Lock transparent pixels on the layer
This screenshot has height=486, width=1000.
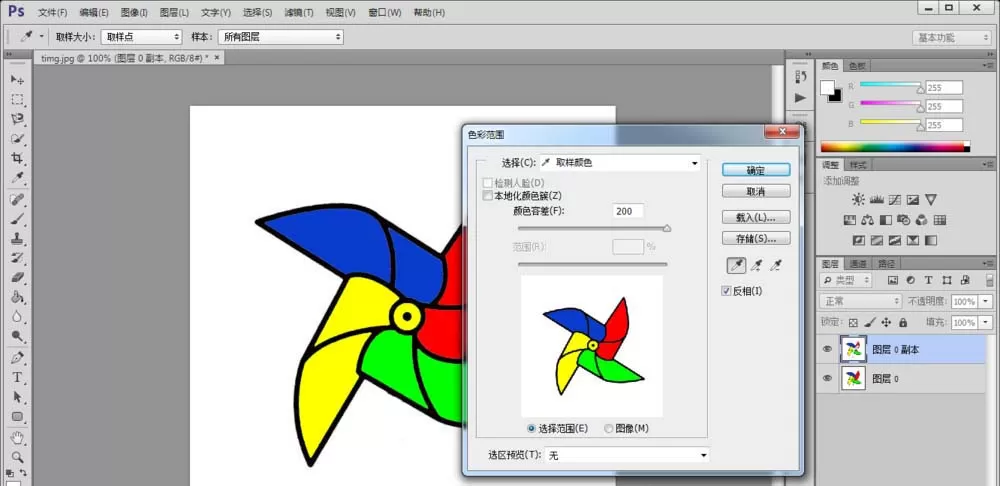point(853,323)
